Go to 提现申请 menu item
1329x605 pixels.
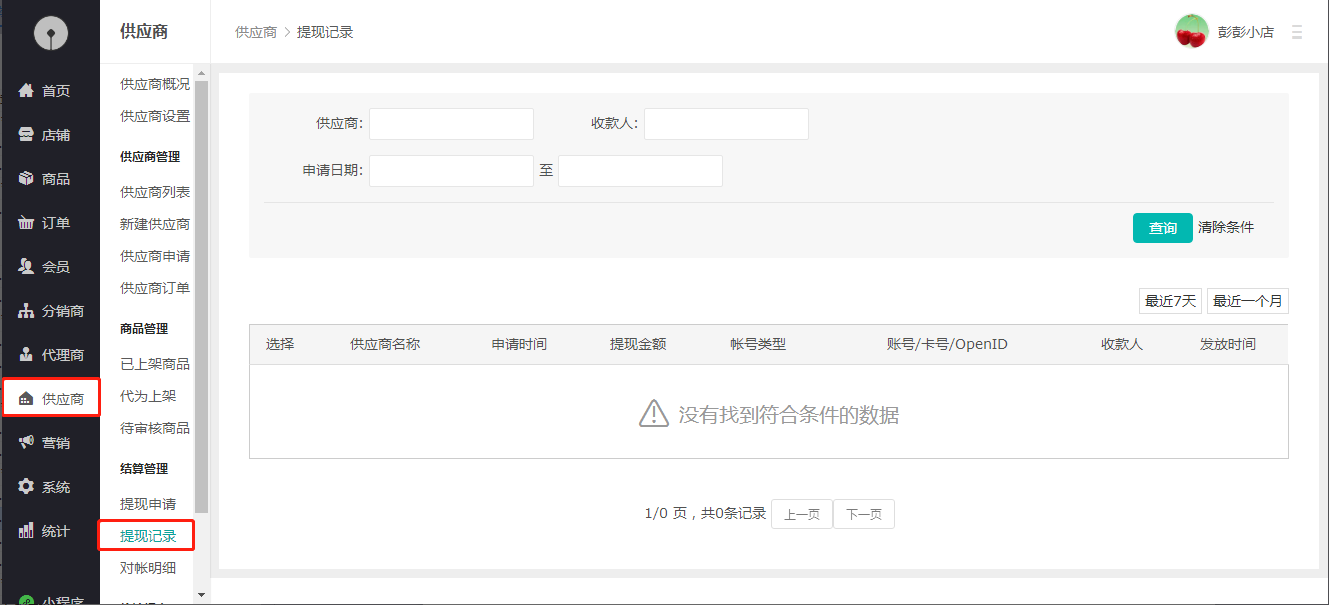(148, 504)
